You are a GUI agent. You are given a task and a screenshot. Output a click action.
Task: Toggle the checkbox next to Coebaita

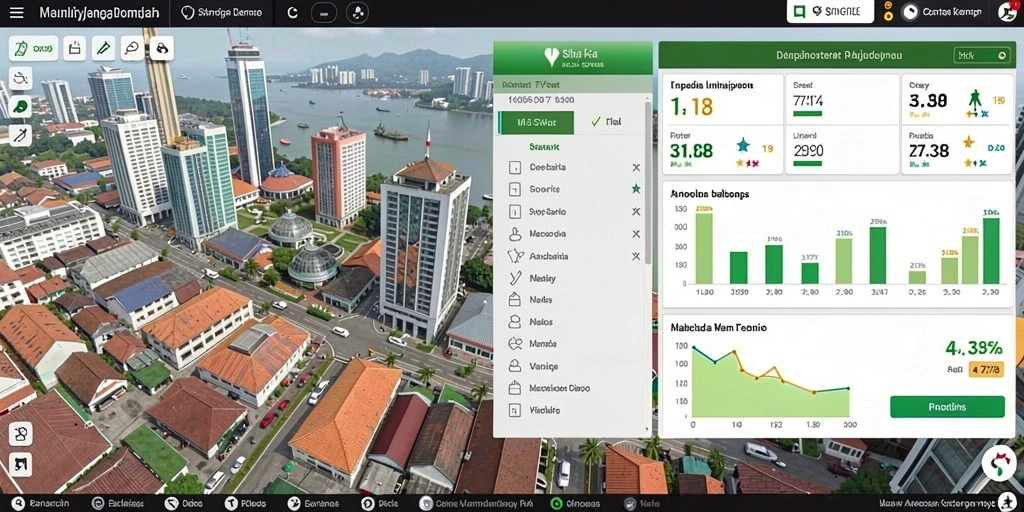pyautogui.click(x=515, y=167)
